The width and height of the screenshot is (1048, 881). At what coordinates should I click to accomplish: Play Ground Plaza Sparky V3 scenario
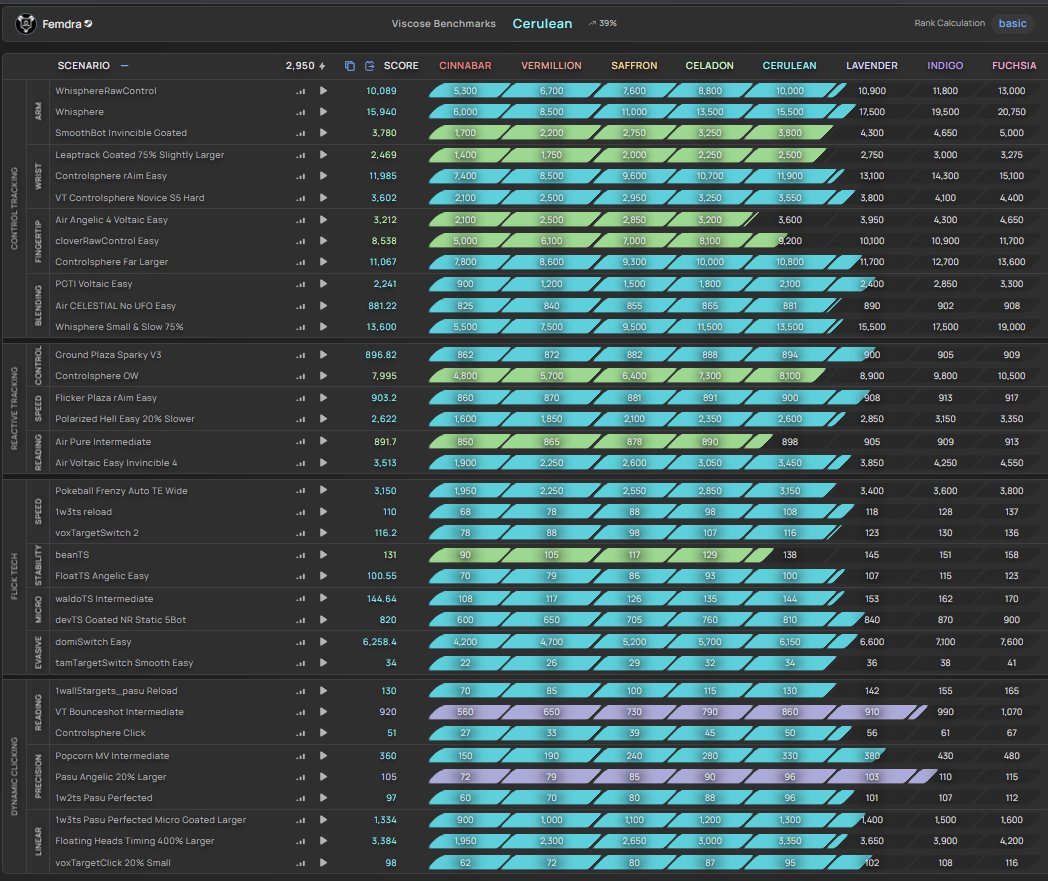point(323,355)
